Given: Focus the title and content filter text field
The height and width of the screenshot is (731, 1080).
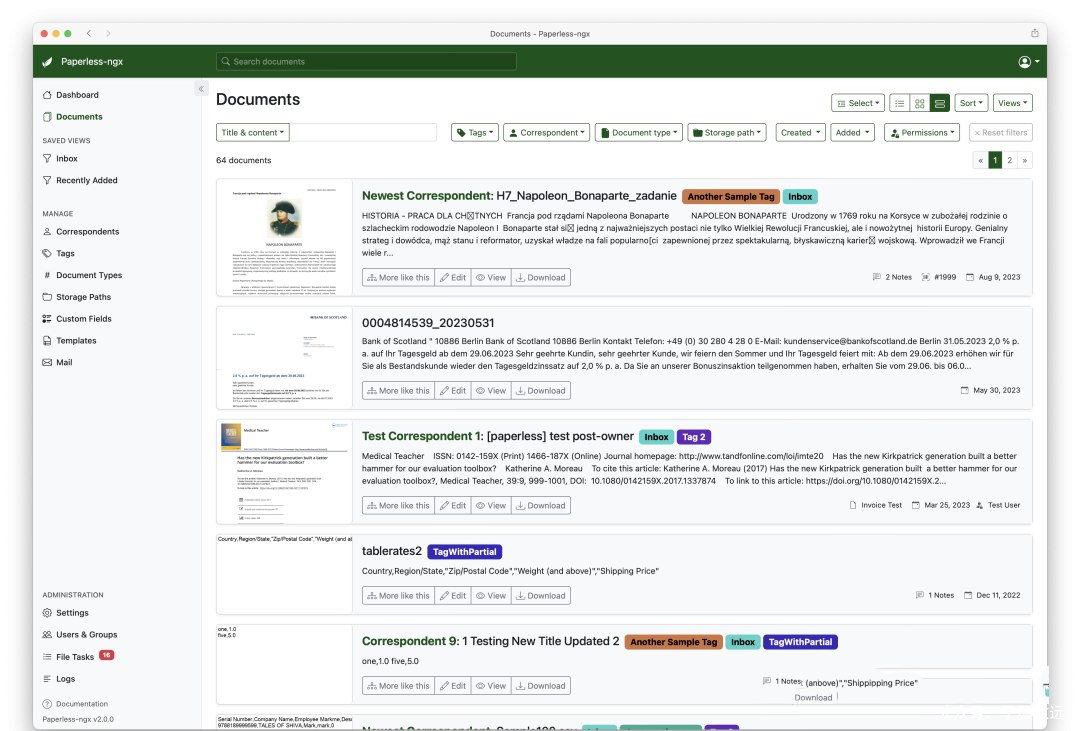Looking at the screenshot, I should point(363,132).
